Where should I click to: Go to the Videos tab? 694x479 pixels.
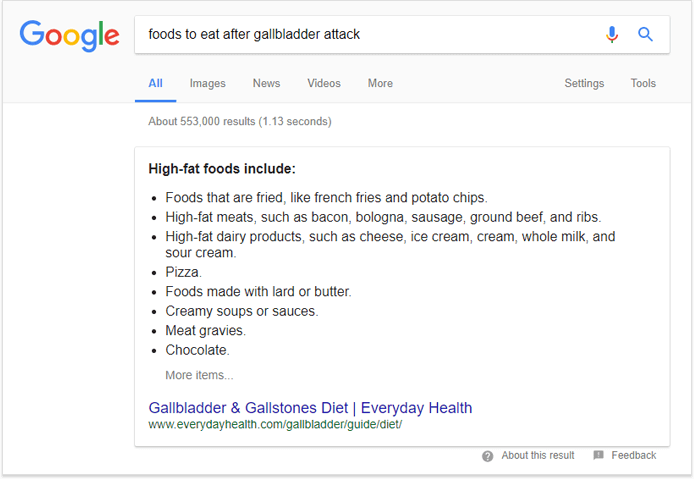(324, 83)
